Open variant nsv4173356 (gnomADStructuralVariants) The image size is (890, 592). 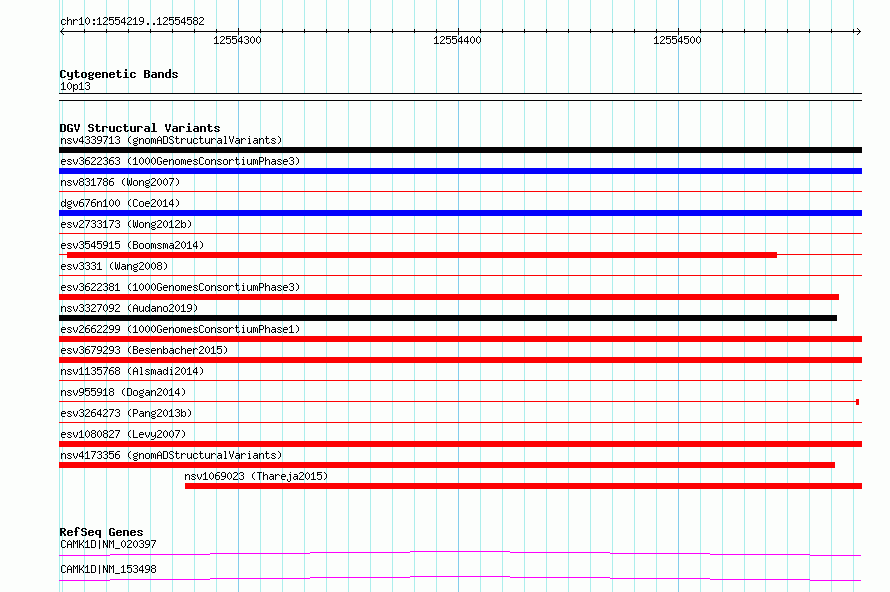click(171, 455)
